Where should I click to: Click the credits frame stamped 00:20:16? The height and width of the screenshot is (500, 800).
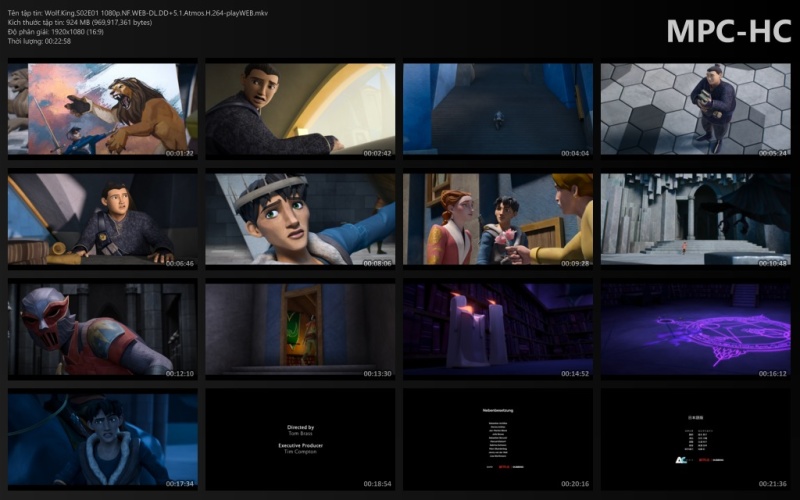click(x=498, y=439)
